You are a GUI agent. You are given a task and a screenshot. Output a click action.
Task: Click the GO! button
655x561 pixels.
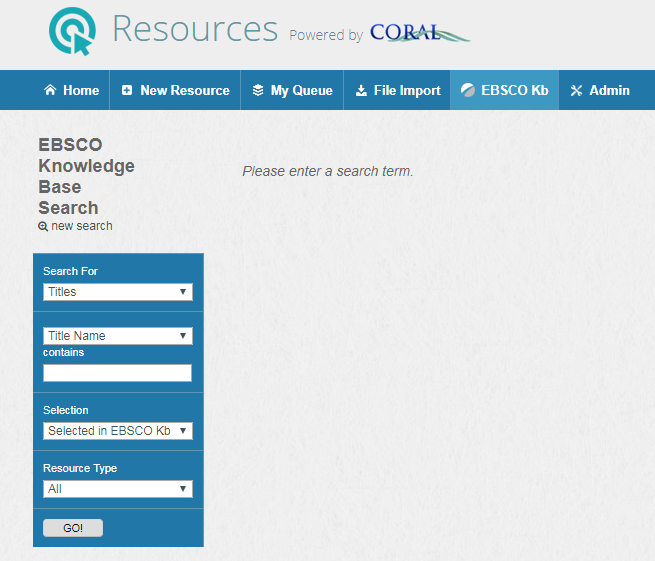(x=73, y=528)
